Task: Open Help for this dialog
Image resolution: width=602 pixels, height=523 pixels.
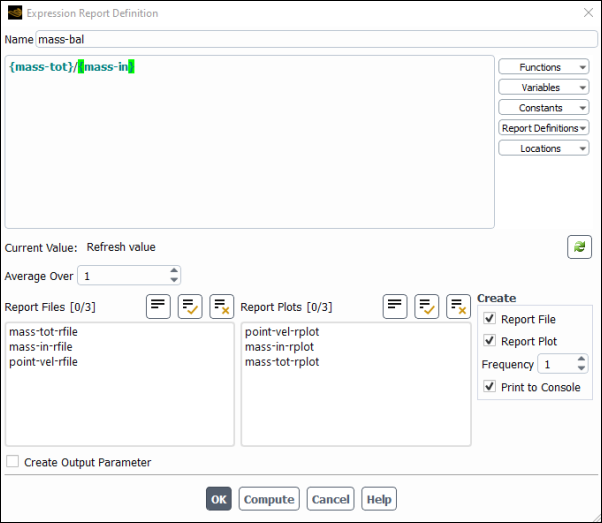Action: 379,499
